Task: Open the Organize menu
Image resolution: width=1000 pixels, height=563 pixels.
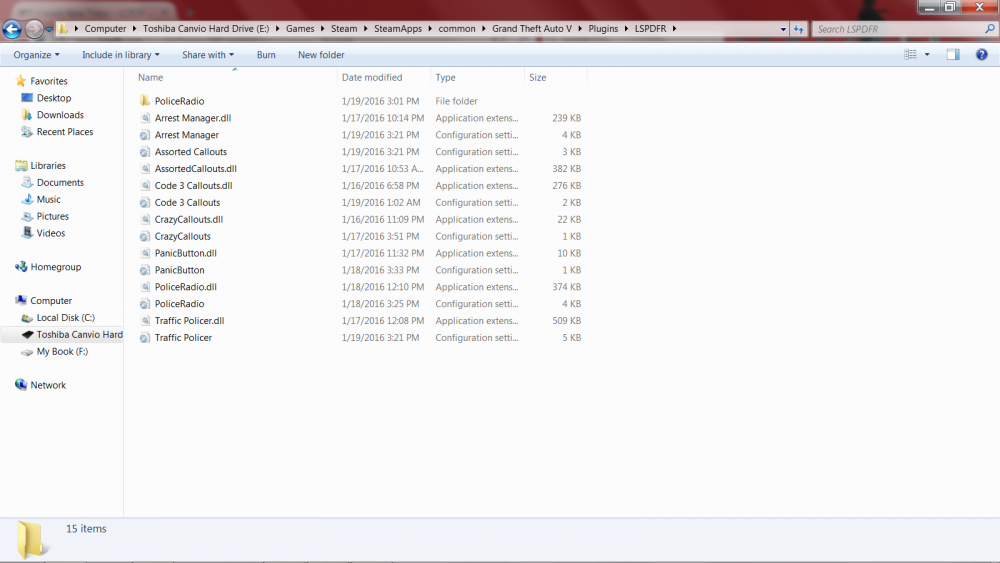Action: click(x=36, y=55)
